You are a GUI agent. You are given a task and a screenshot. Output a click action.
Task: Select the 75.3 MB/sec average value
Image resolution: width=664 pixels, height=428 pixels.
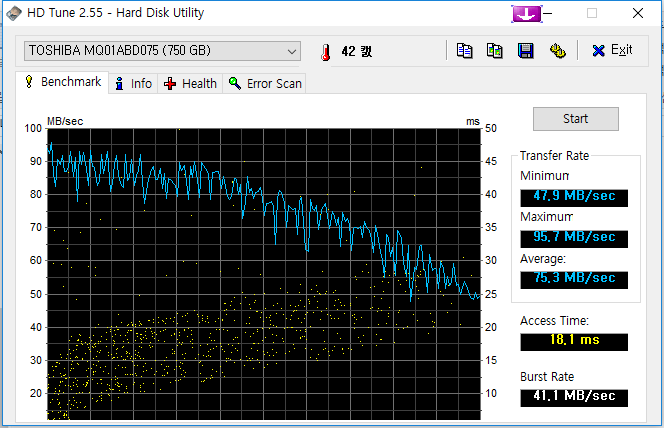coord(574,279)
